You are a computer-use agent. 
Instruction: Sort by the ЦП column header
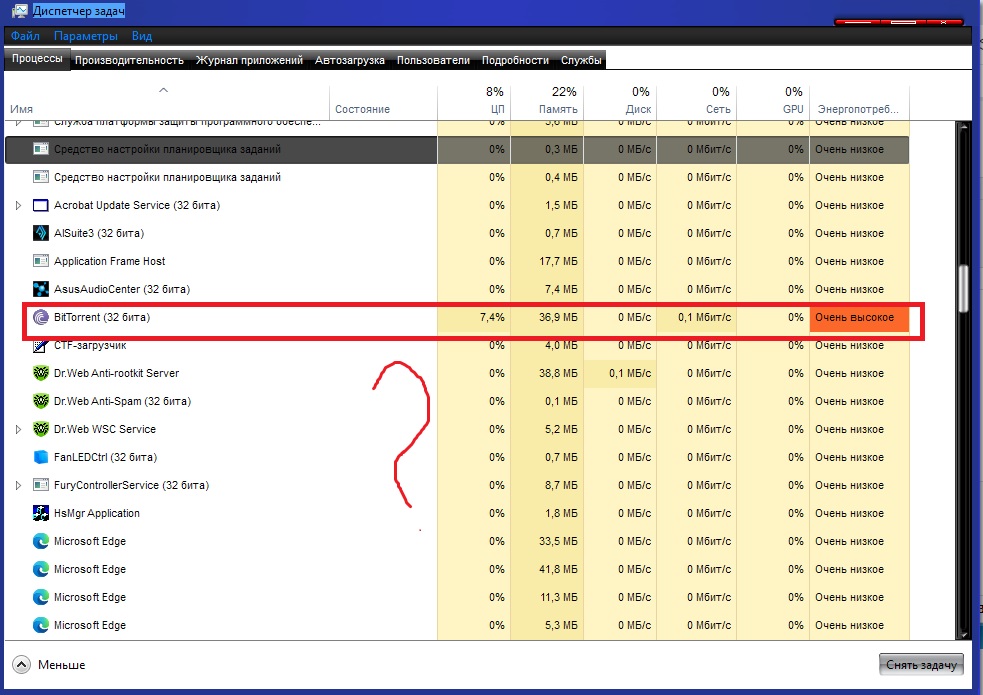tap(474, 100)
